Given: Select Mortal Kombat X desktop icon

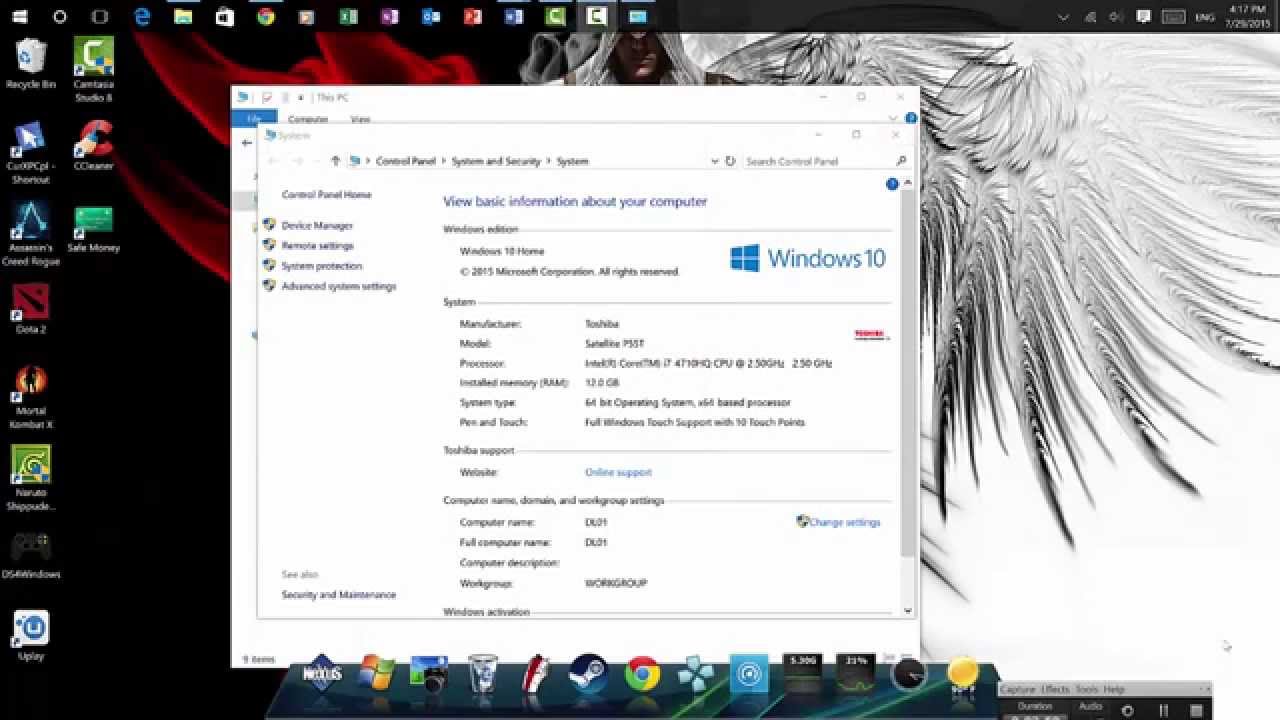Looking at the screenshot, I should coord(31,398).
